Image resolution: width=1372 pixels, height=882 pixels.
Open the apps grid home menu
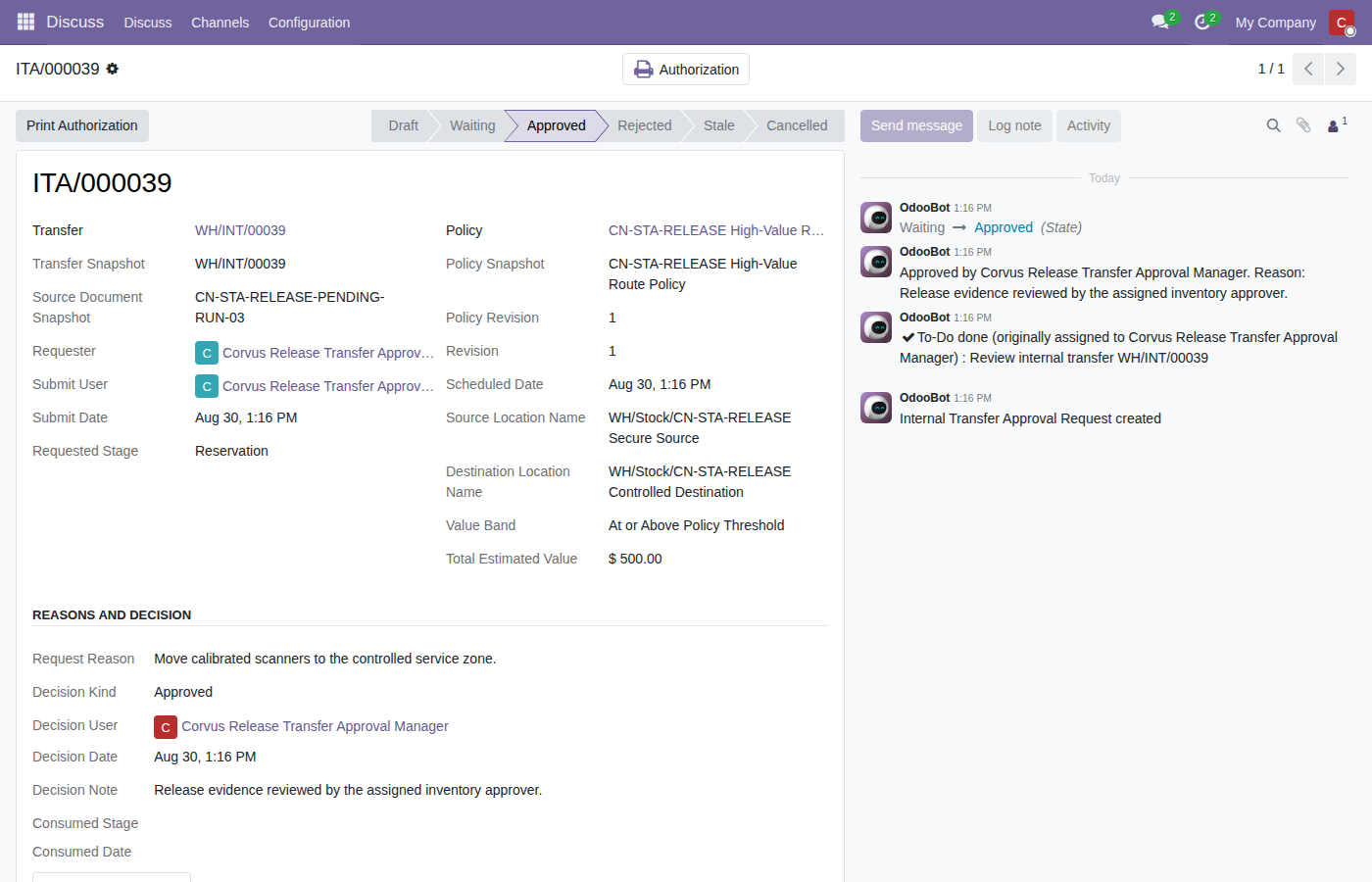click(25, 22)
